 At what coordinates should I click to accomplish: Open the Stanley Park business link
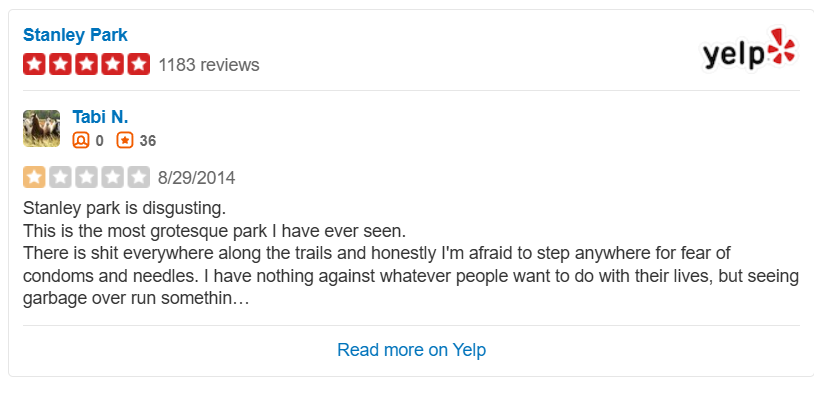(75, 35)
